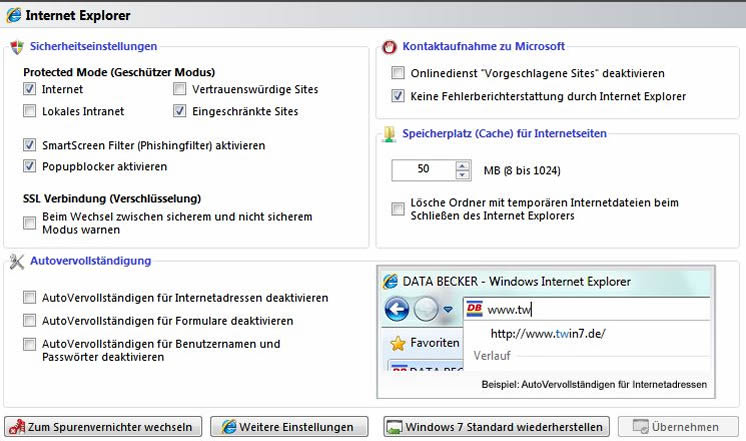The image size is (746, 441).
Task: Click the Verlauf label in preview dropdown
Action: [492, 355]
